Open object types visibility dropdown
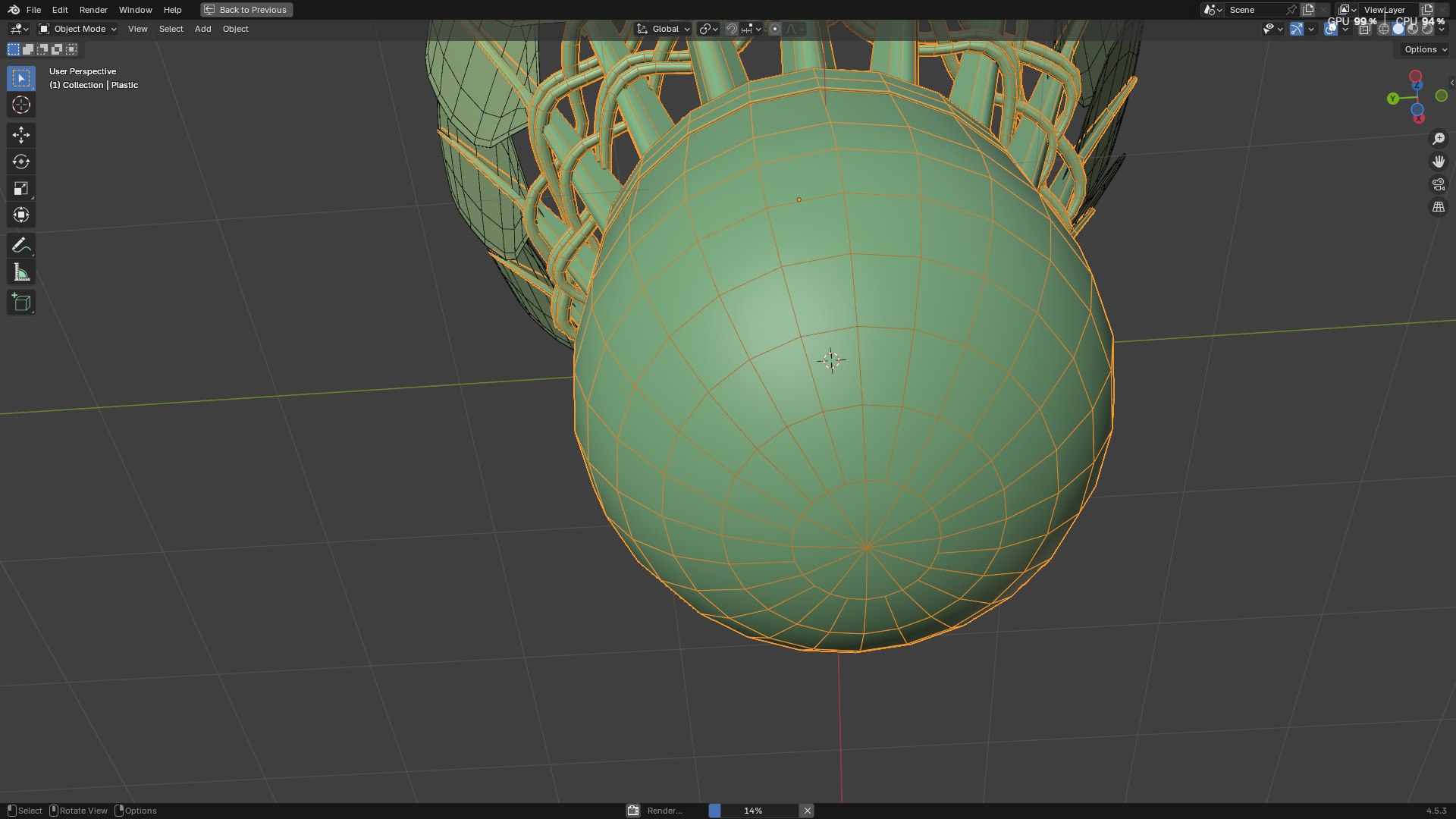The height and width of the screenshot is (819, 1456). point(1272,29)
